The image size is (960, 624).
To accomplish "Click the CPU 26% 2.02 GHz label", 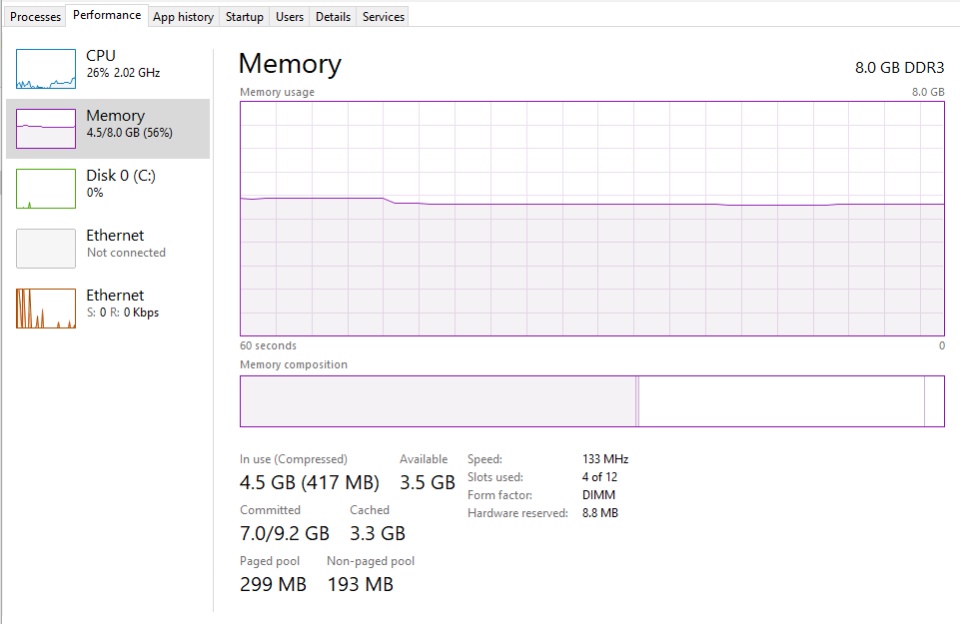I will coord(123,64).
